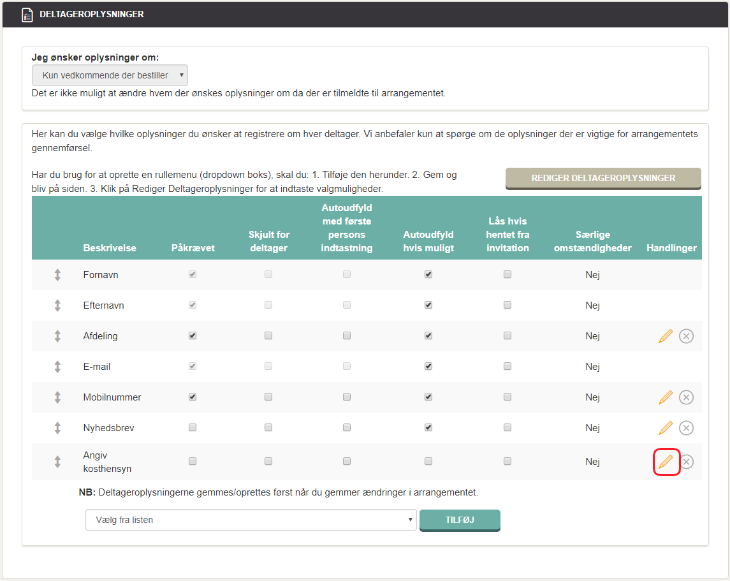The width and height of the screenshot is (730, 581).
Task: Click the DELTAGEROPLYSNINGER header title
Action: (92, 14)
